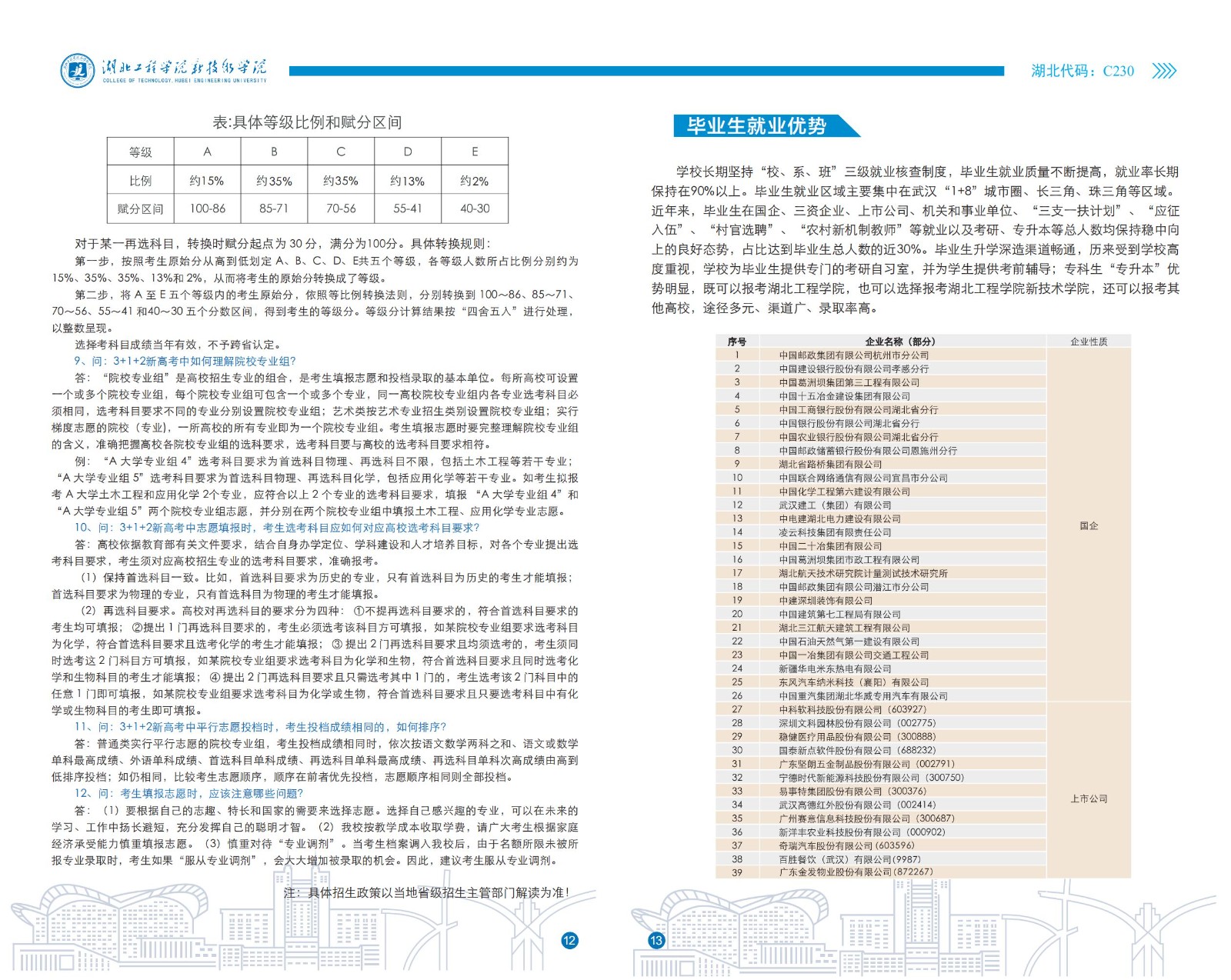Click the '序号' table header
The height and width of the screenshot is (980, 1231).
737,342
